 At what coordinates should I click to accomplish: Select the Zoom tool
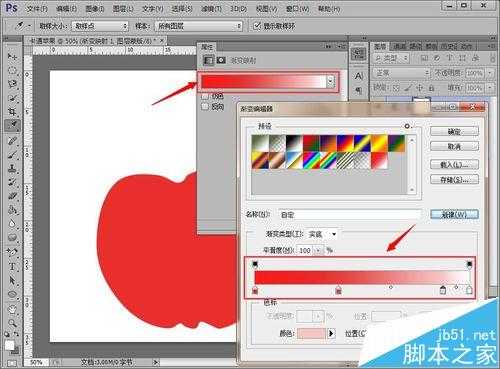tap(12, 323)
